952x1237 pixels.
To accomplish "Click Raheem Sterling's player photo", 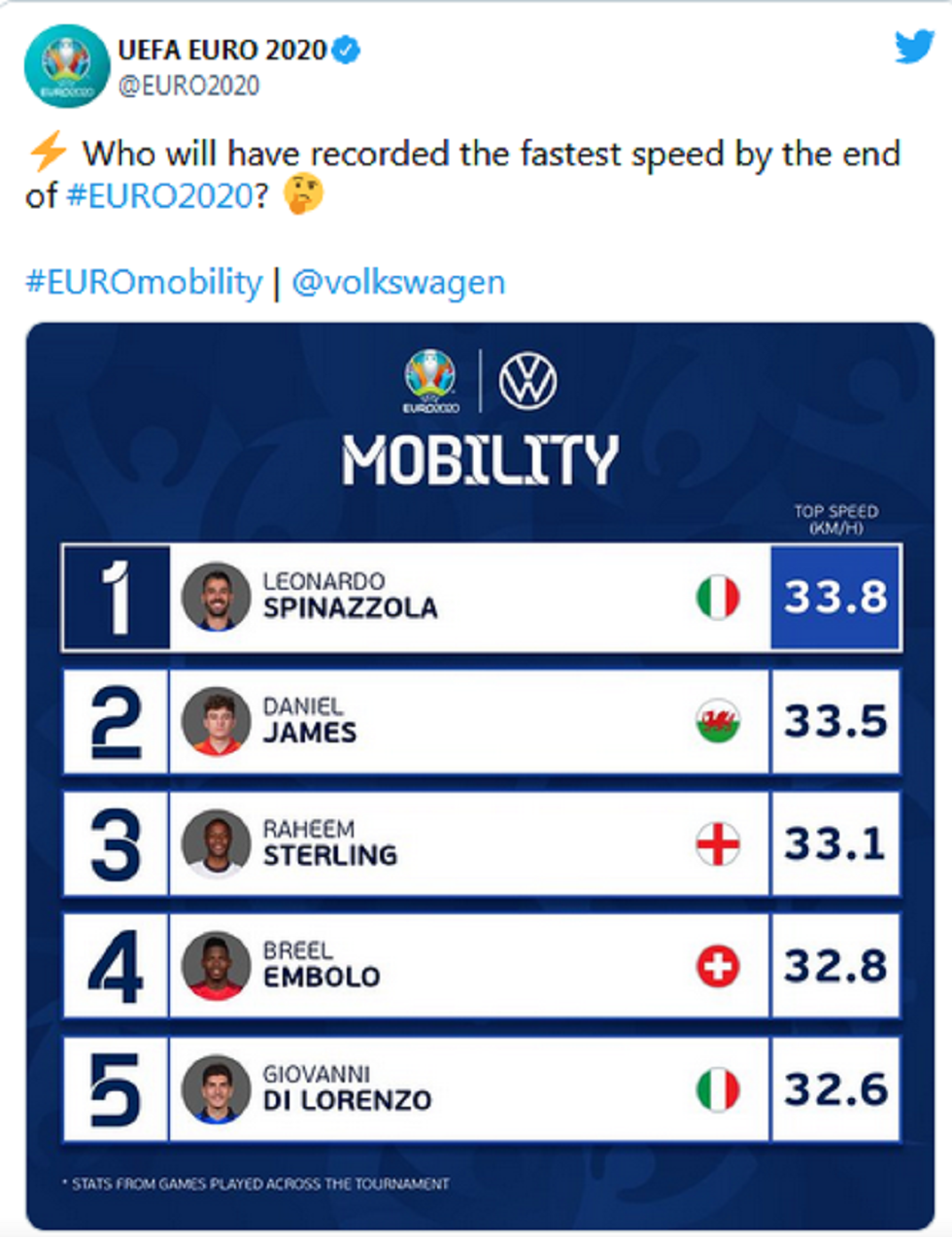I will click(x=216, y=843).
